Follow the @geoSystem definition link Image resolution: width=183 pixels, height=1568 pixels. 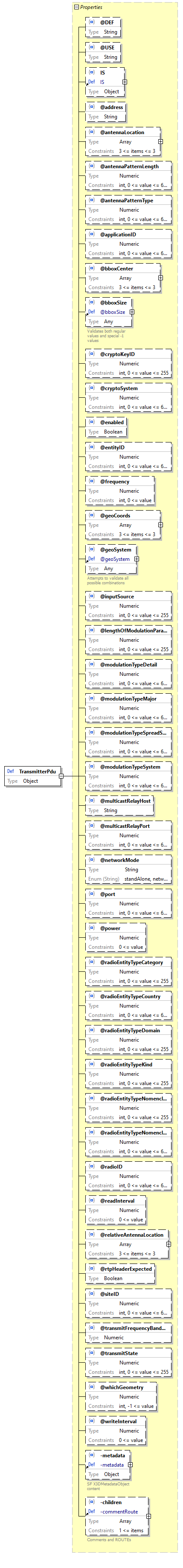(115, 559)
